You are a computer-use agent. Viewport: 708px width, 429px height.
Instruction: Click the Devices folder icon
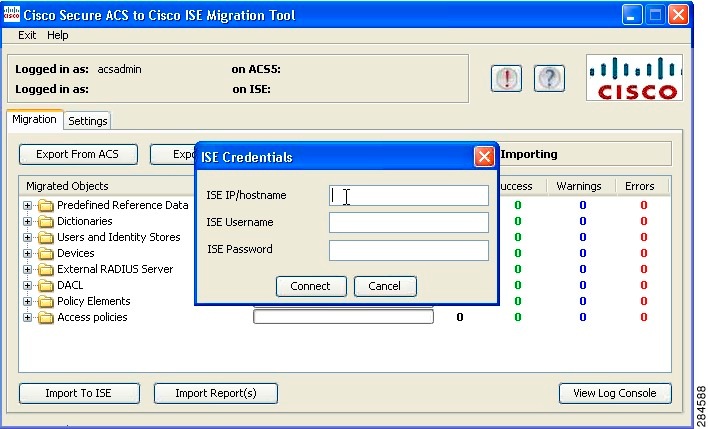[46, 253]
